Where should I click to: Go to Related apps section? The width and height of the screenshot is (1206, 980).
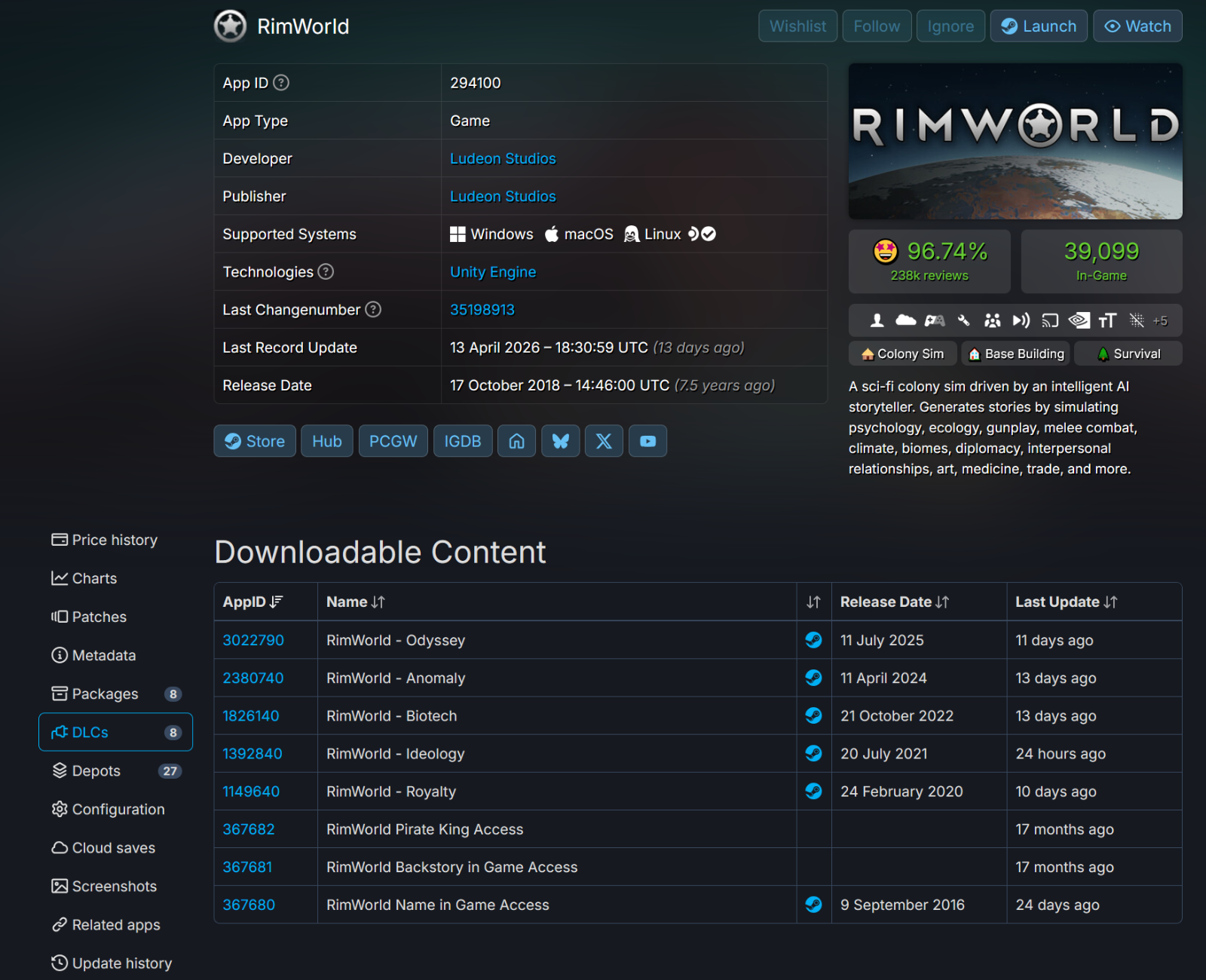[x=115, y=924]
